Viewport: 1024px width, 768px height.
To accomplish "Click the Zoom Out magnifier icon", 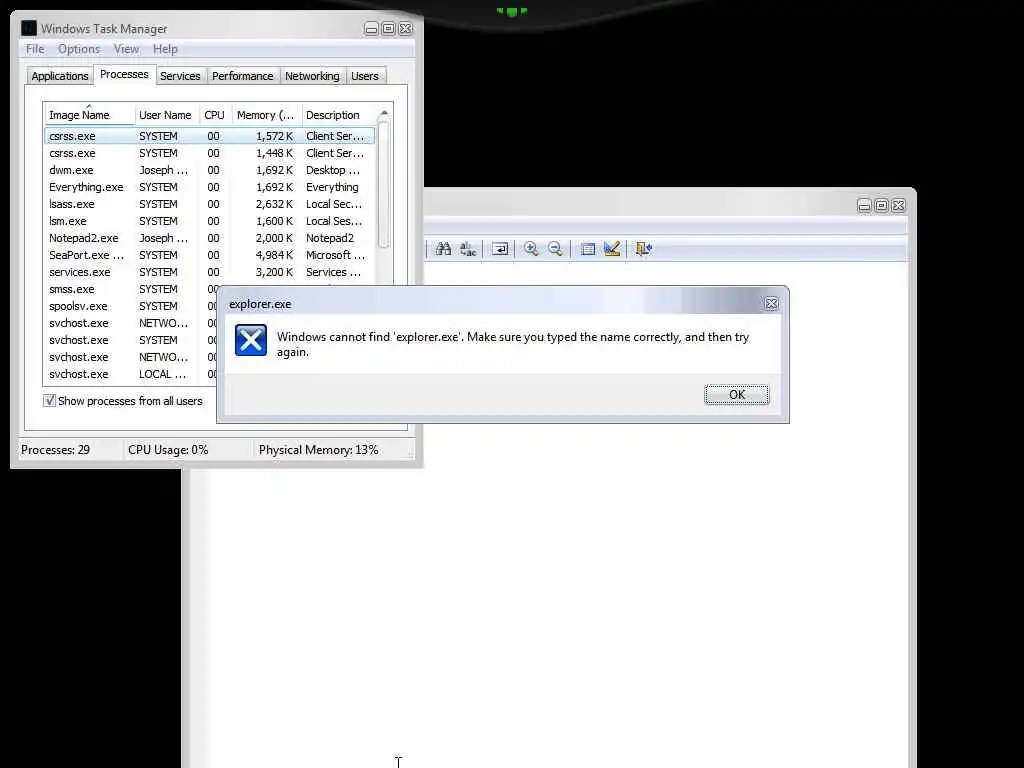I will (x=555, y=249).
